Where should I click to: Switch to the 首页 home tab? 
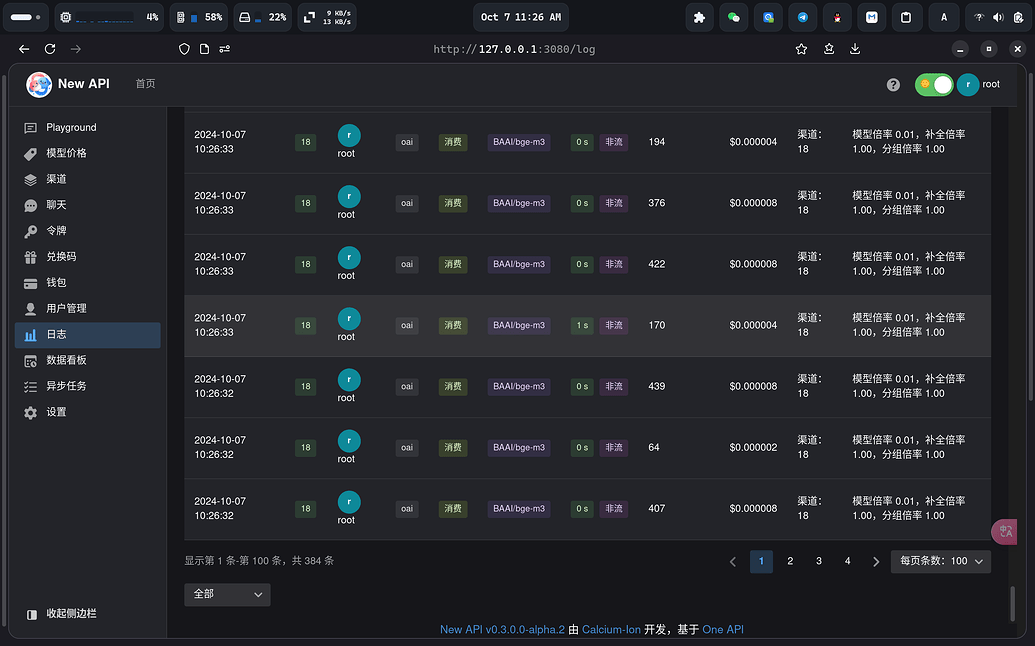[x=145, y=84]
